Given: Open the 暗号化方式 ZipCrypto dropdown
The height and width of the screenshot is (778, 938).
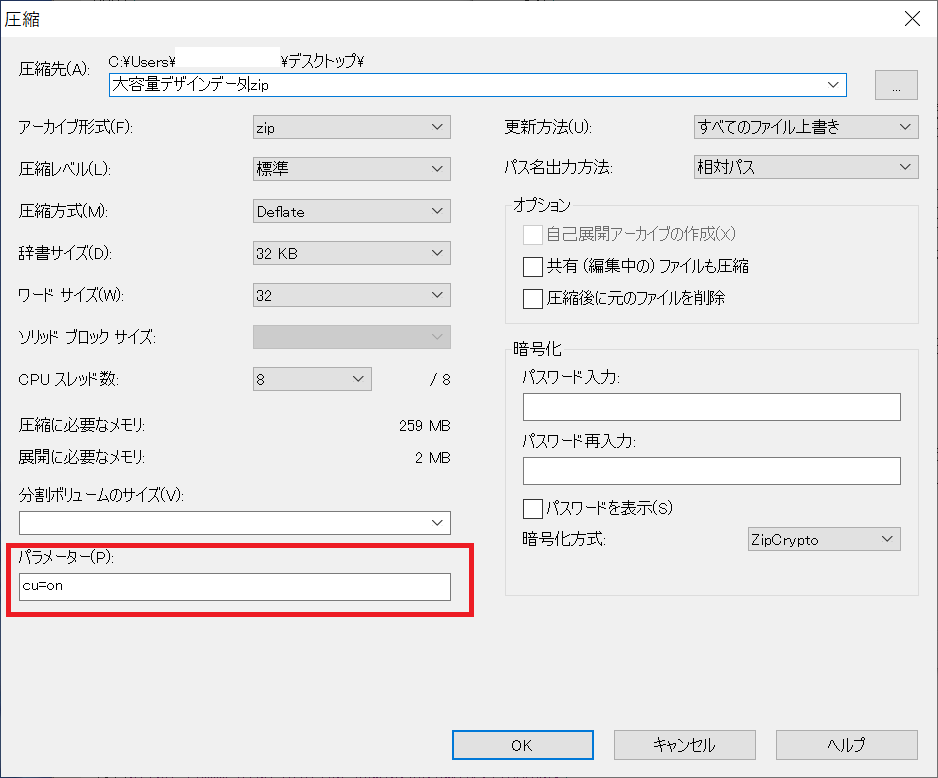Looking at the screenshot, I should tap(823, 539).
